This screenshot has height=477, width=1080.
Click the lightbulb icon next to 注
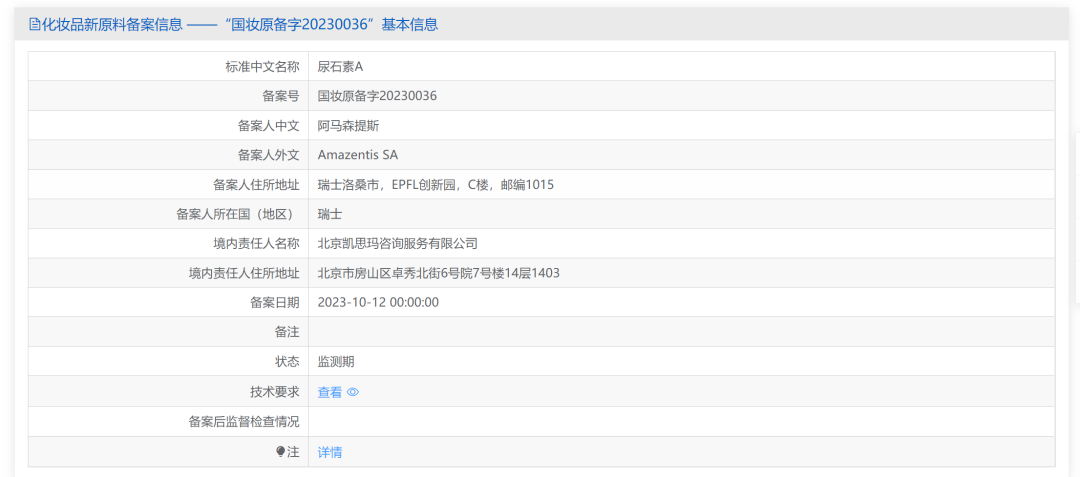tap(281, 452)
